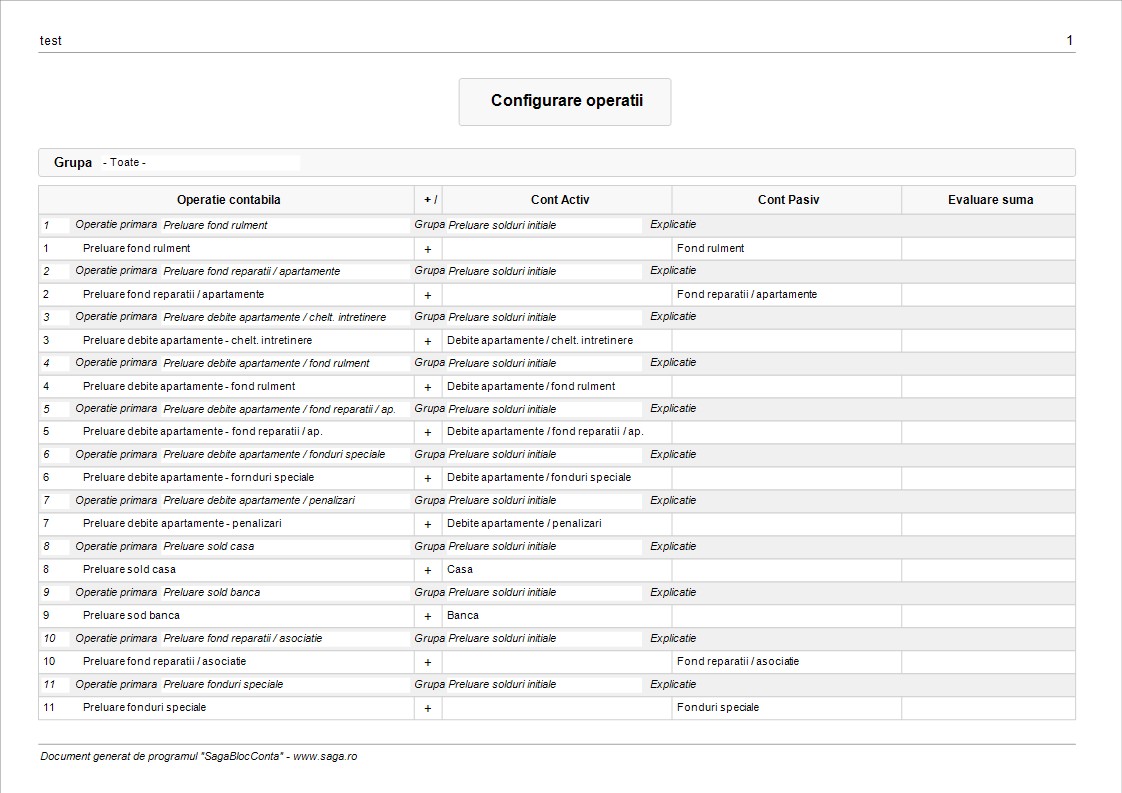Viewport: 1122px width, 793px height.
Task: Click the 'Debite apartamente / penalizari' Cont Activ cell
Action: [525, 523]
